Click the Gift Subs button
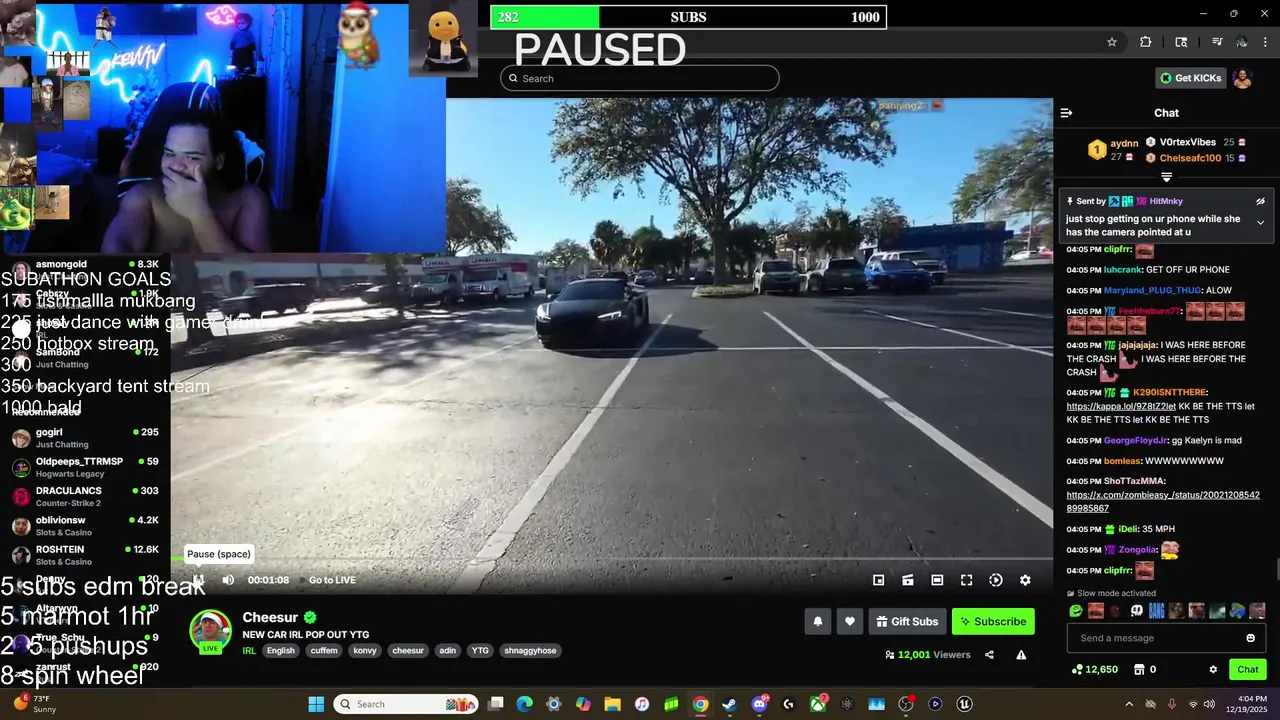The width and height of the screenshot is (1280, 720). (907, 621)
